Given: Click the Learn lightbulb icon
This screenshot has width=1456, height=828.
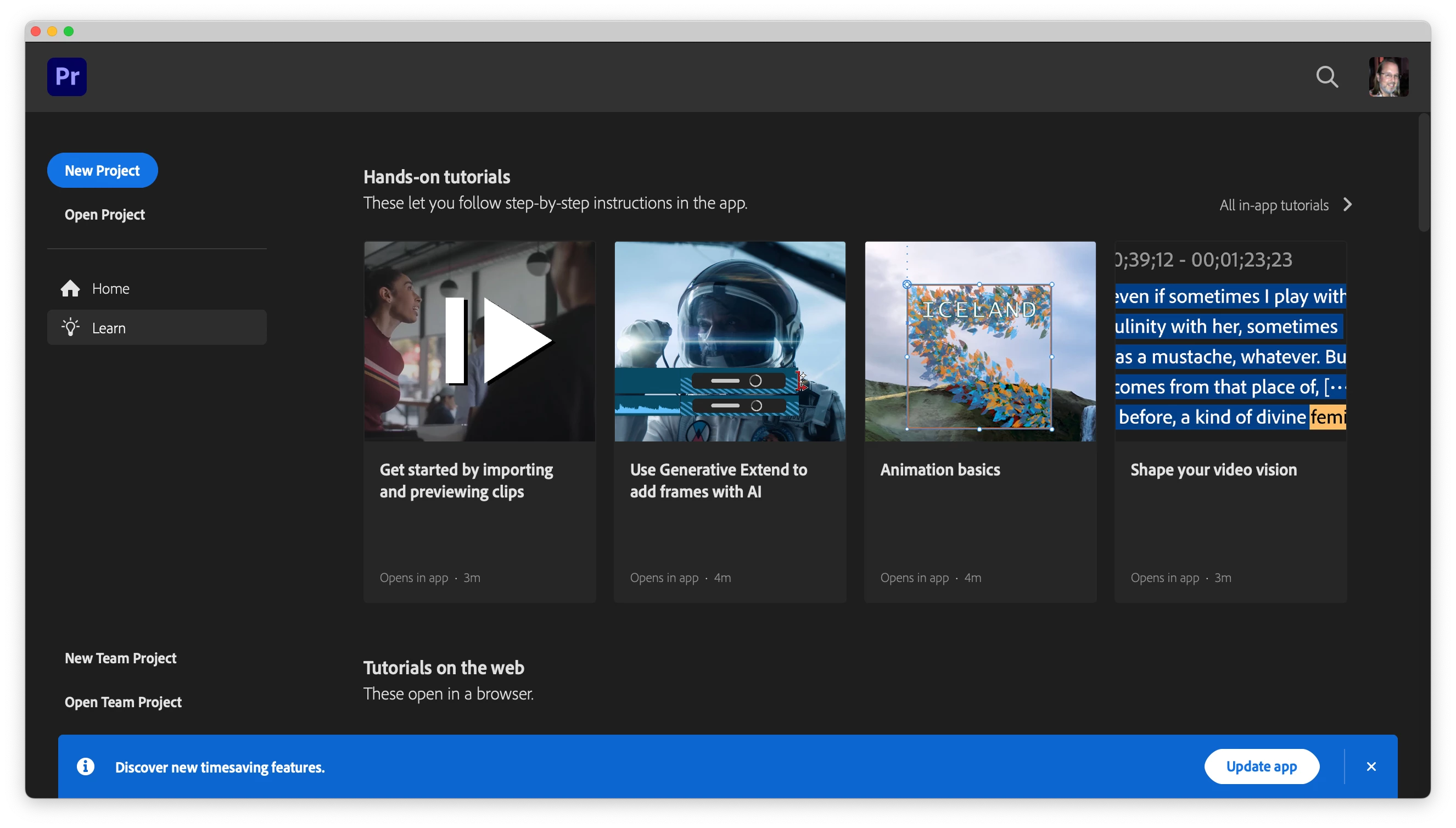Looking at the screenshot, I should coord(70,328).
